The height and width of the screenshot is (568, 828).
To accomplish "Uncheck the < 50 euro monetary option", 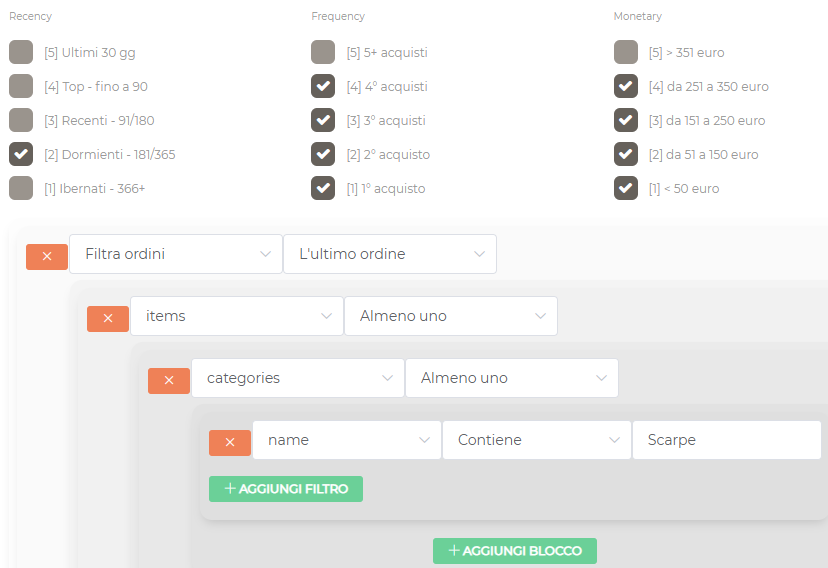I will click(x=626, y=188).
